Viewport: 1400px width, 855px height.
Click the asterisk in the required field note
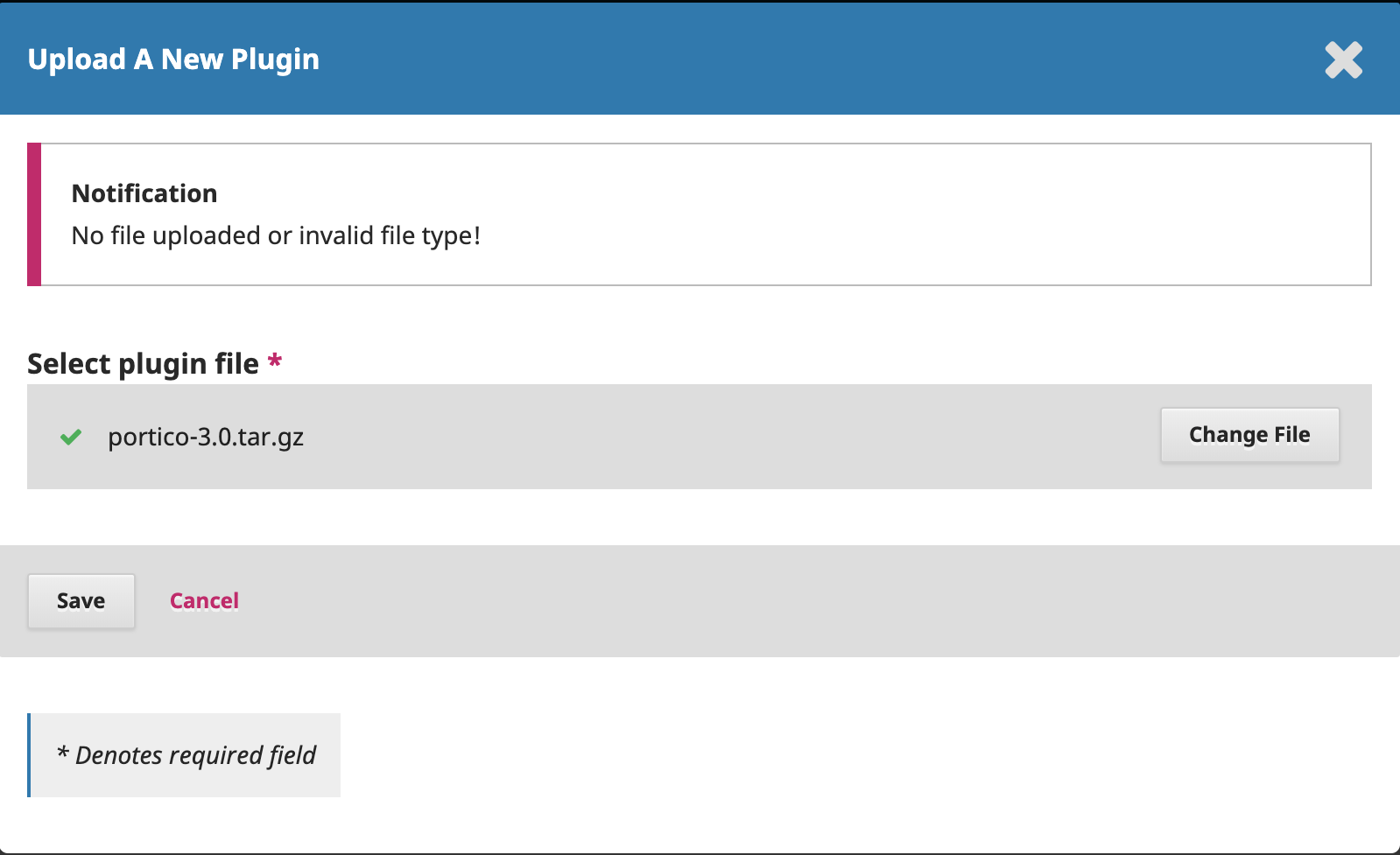point(62,753)
